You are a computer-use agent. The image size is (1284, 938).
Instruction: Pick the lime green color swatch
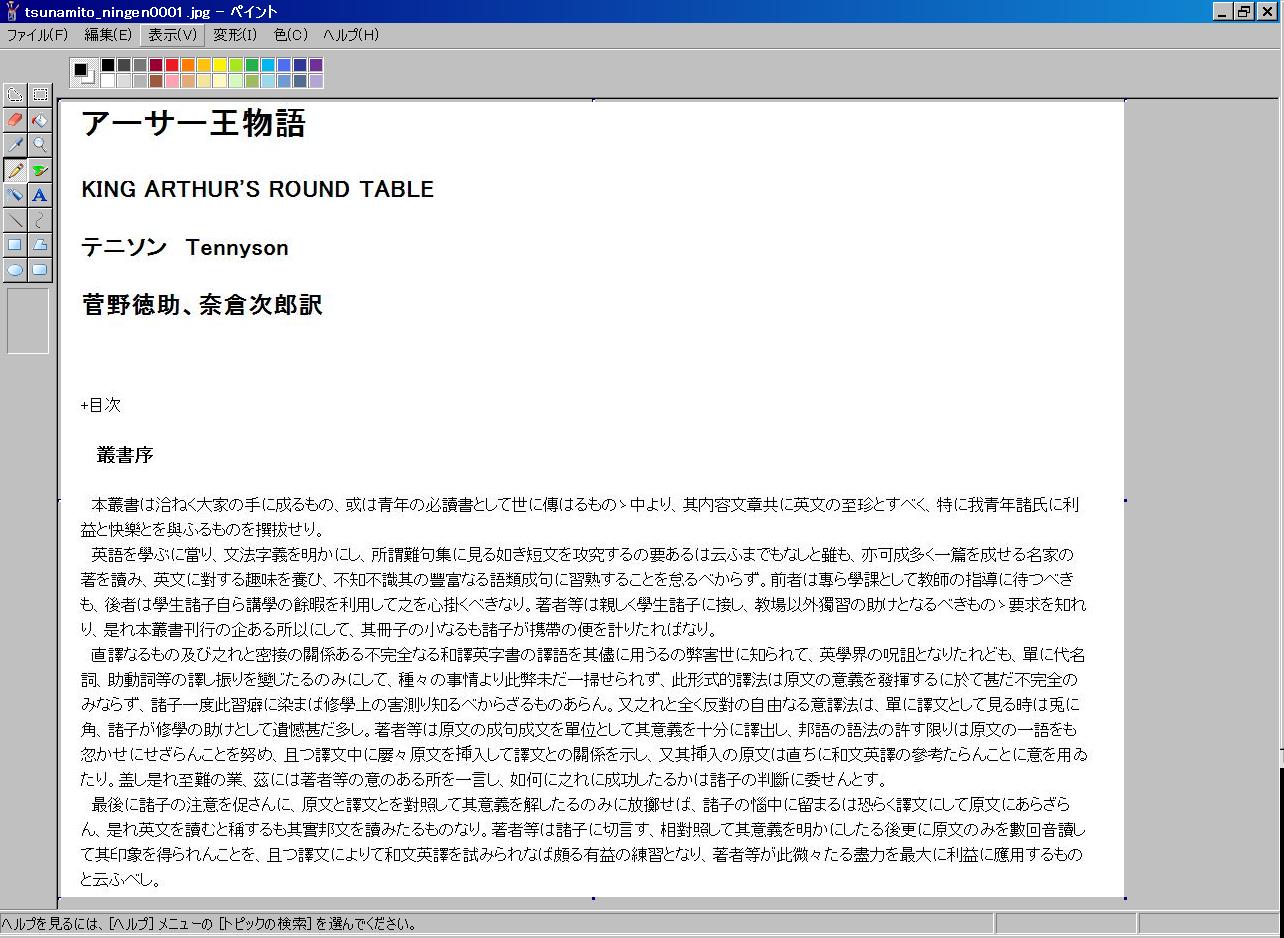(x=236, y=65)
